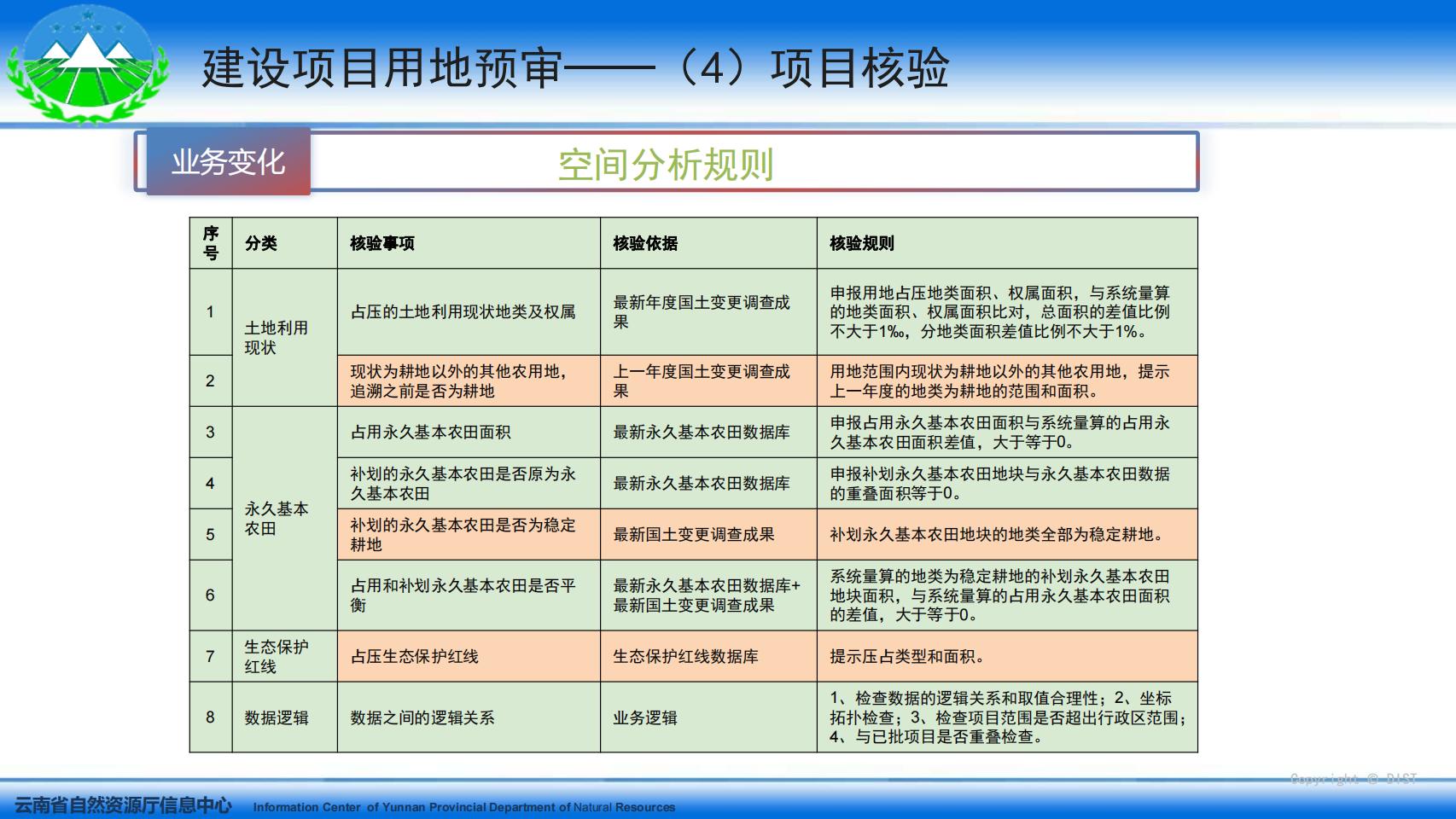1456x819 pixels.
Task: Select cell 数据之间的逻辑关系
Action: [469, 717]
